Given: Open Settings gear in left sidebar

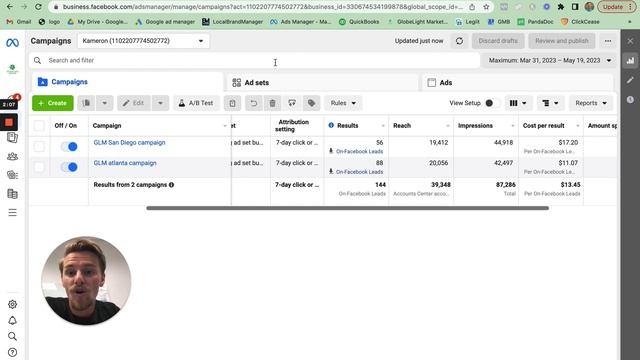Looking at the screenshot, I should 12,304.
